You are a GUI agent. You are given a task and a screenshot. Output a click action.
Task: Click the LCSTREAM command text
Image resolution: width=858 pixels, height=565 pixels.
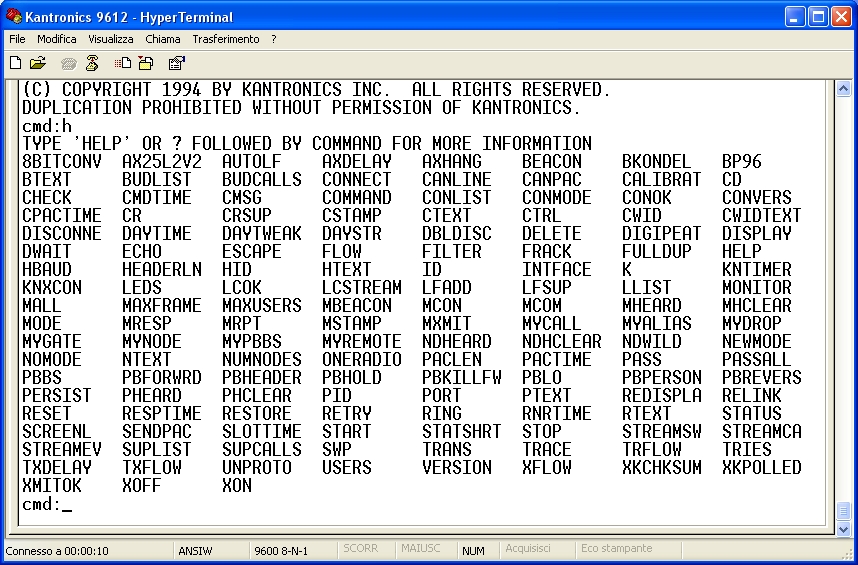coord(362,288)
